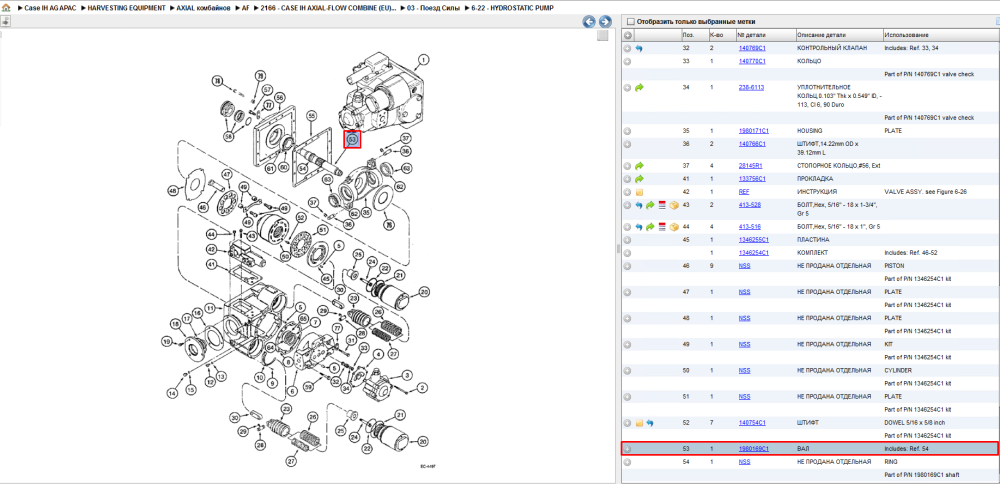Open the note icon in row 52
This screenshot has height=484, width=1000.
(x=639, y=422)
